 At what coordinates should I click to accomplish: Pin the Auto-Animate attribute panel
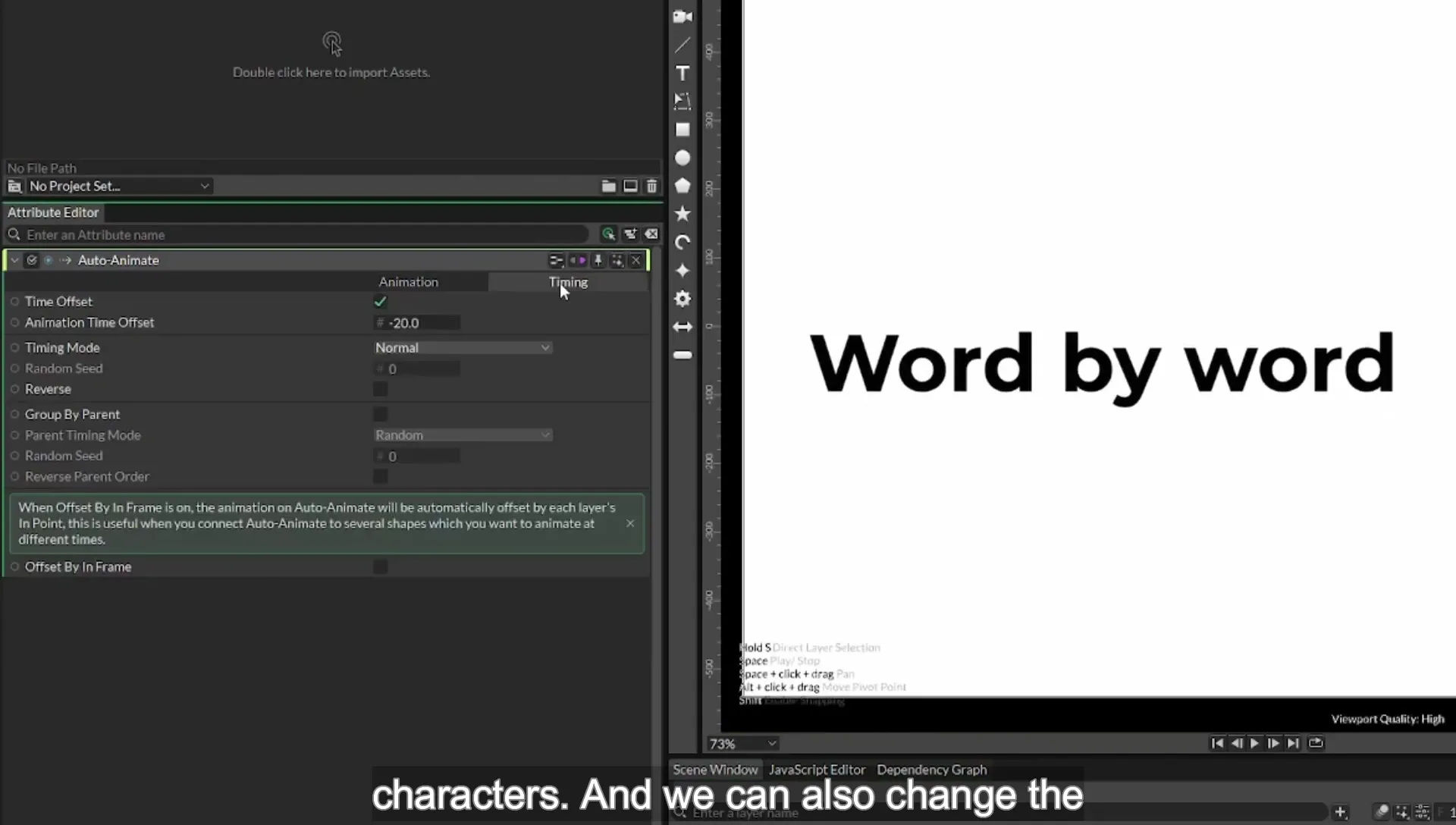click(598, 260)
